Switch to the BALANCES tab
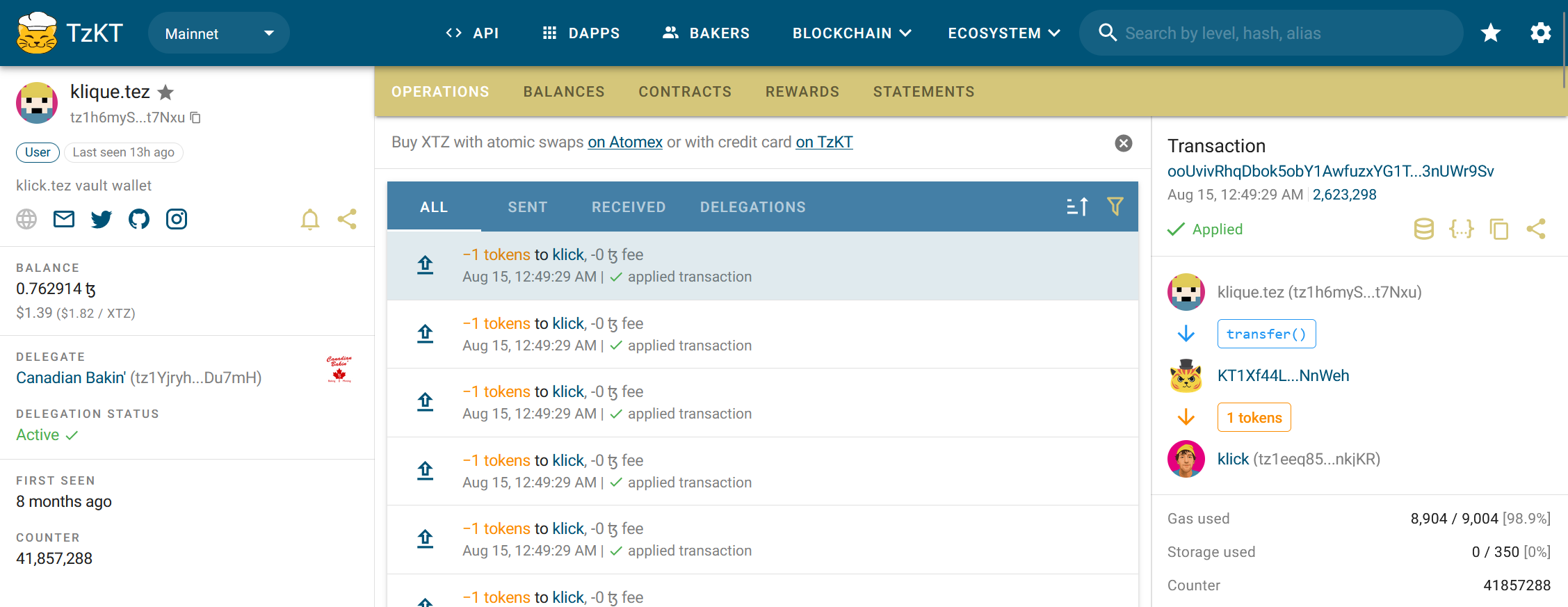The image size is (1568, 607). point(564,92)
